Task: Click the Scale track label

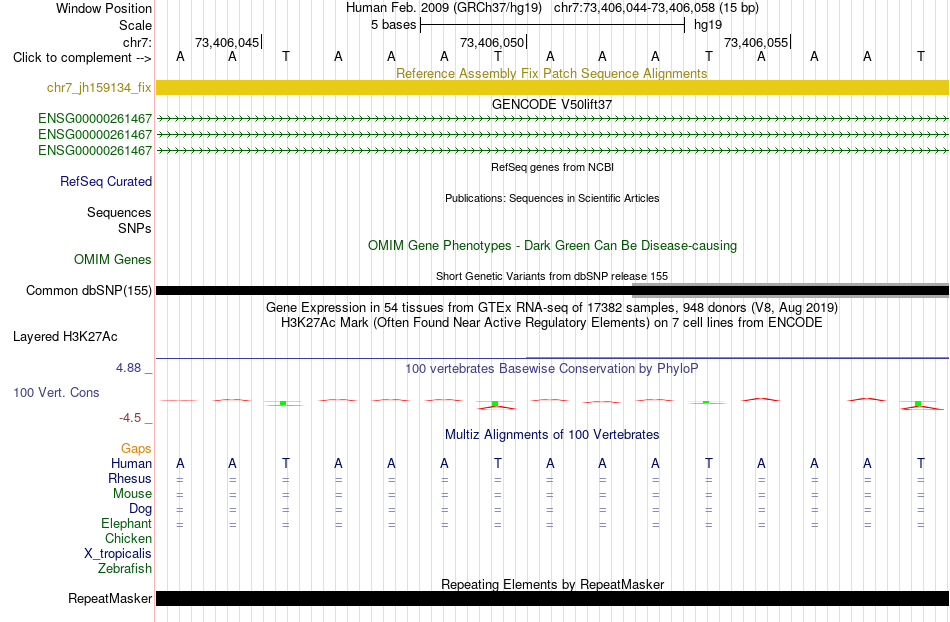Action: tap(135, 25)
